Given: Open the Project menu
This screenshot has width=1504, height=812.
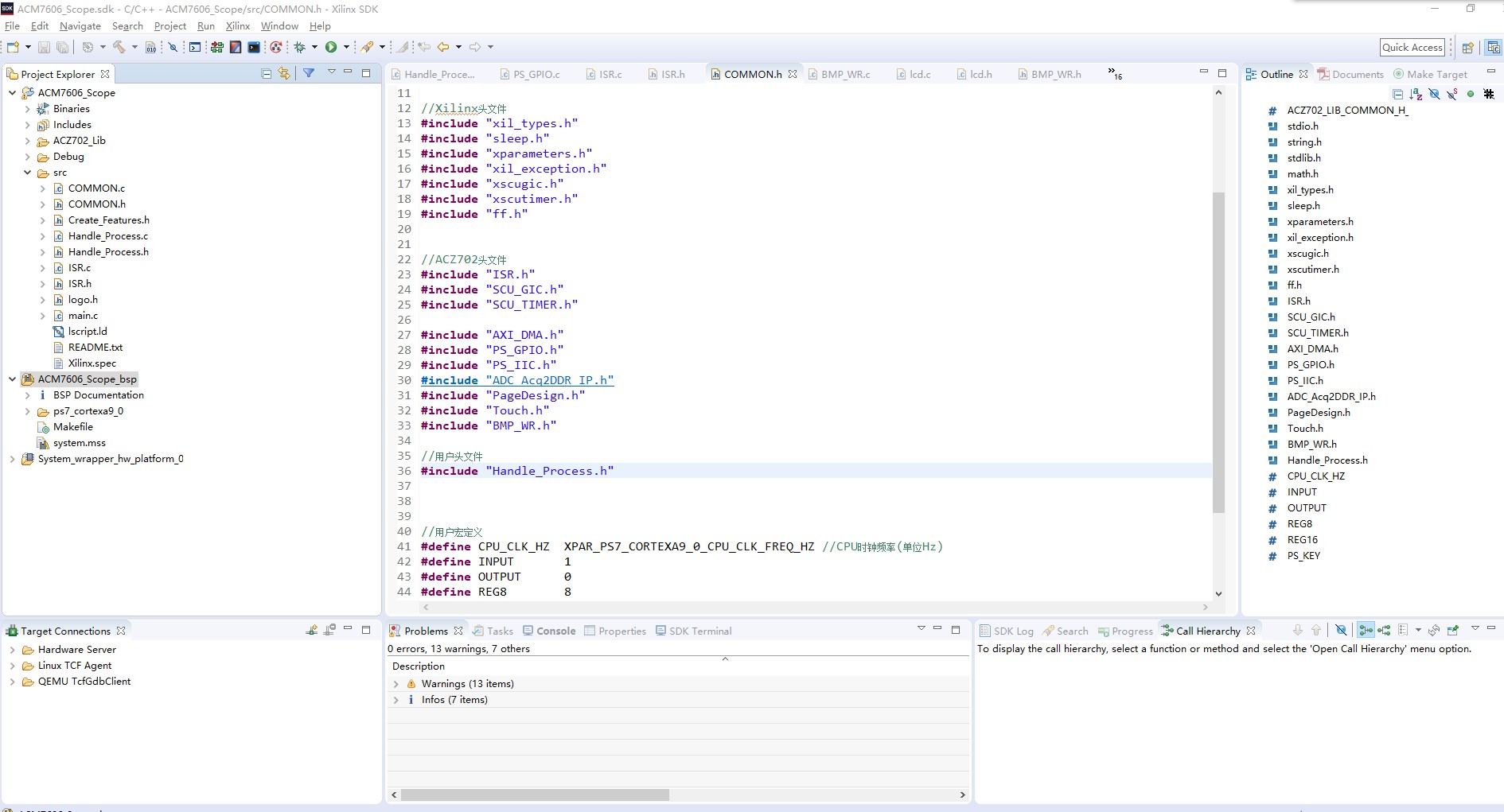Looking at the screenshot, I should (x=170, y=26).
